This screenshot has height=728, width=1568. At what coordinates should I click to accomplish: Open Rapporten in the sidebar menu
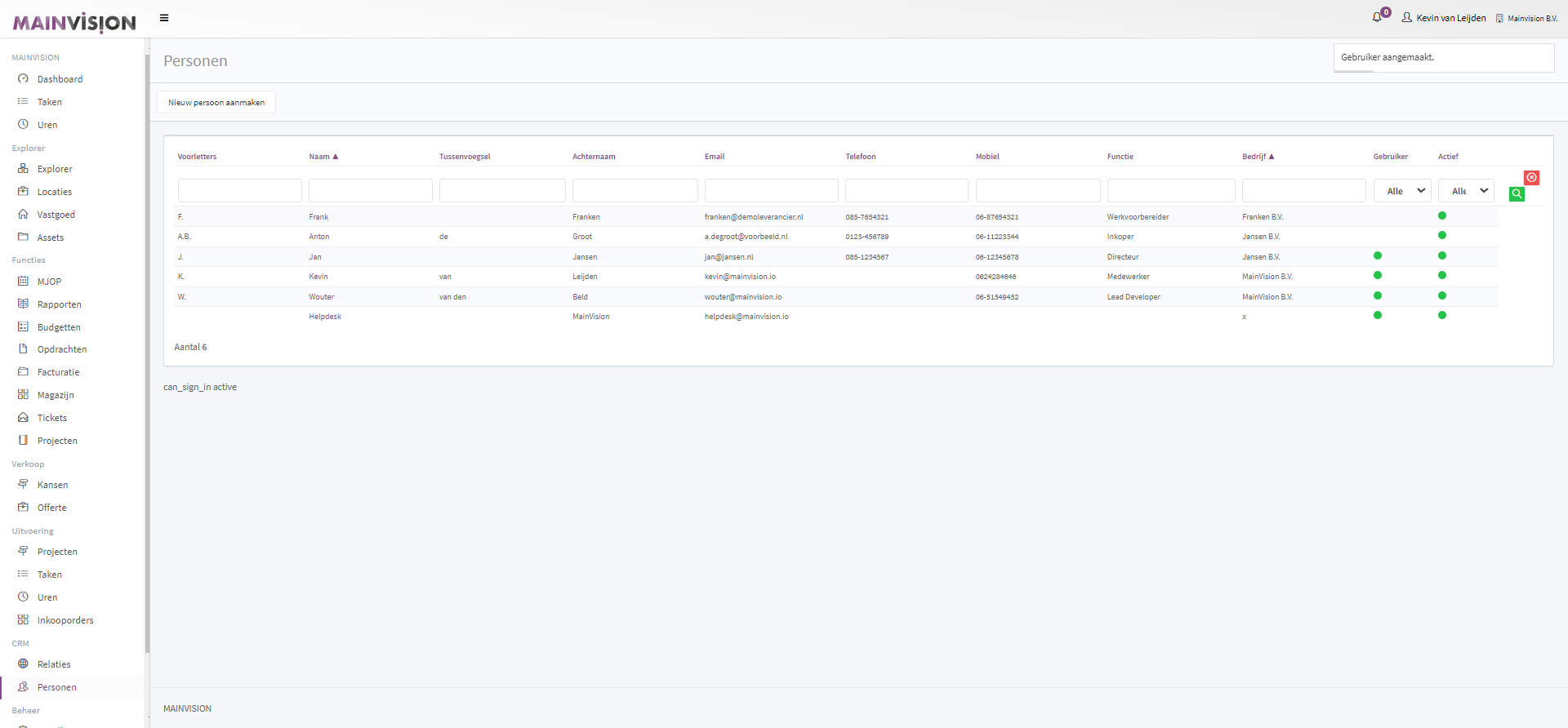point(59,304)
